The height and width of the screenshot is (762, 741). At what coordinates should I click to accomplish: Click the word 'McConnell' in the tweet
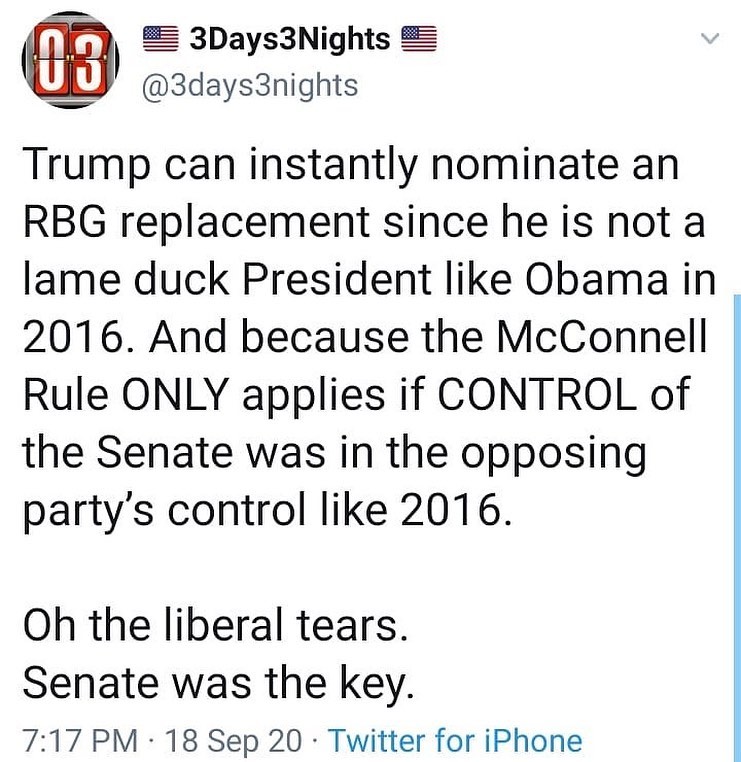point(601,337)
